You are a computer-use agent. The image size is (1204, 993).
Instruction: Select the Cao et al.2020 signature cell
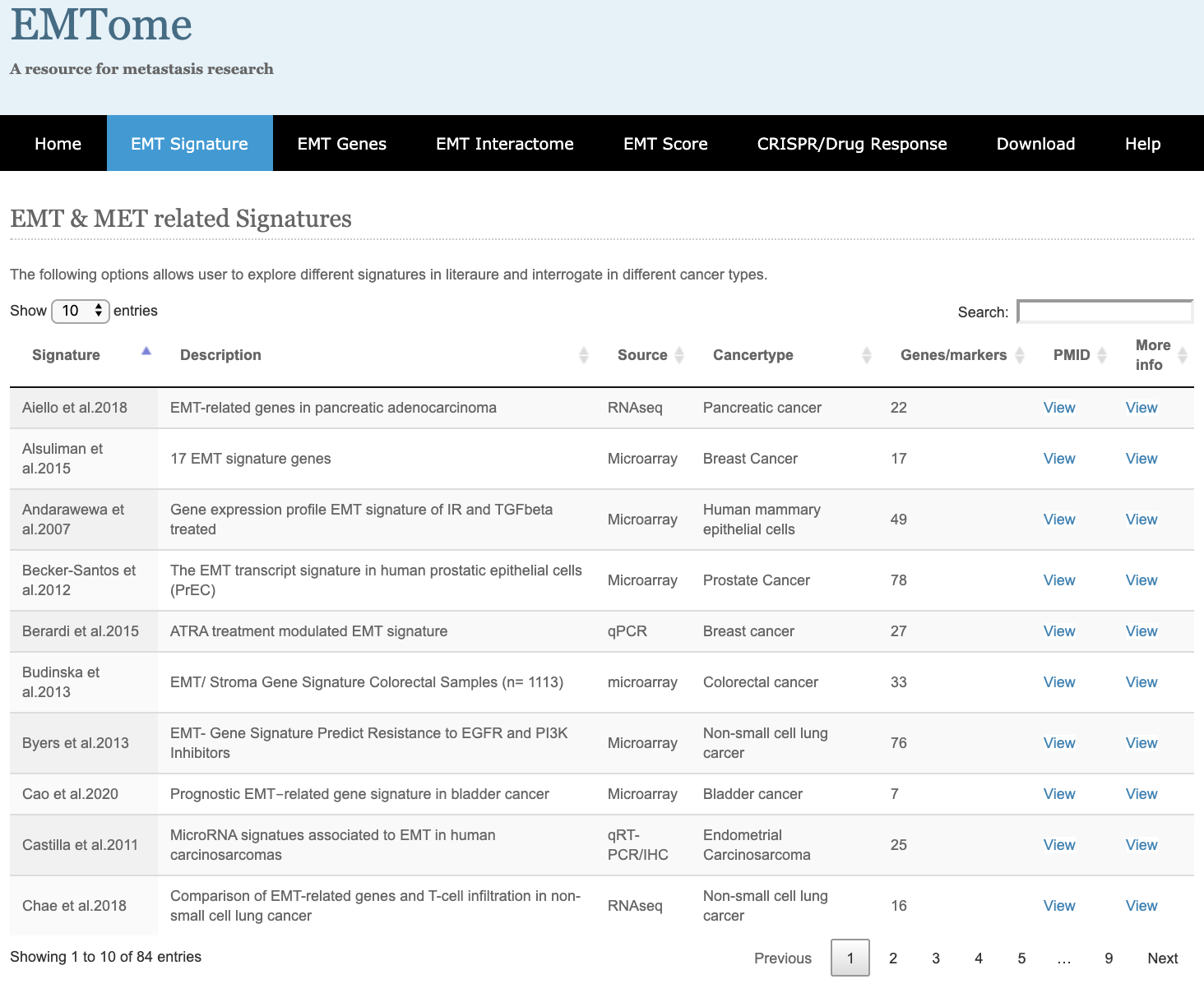[x=84, y=794]
